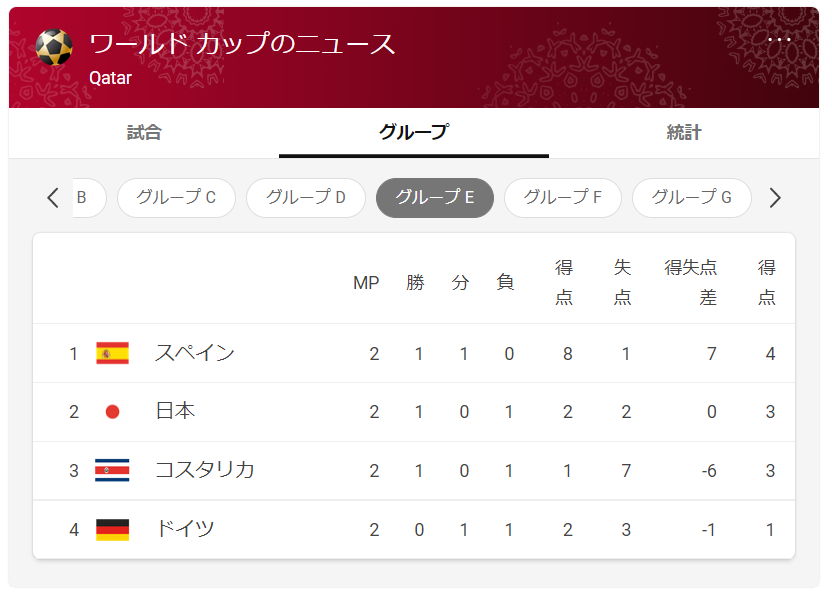Open the コスタリカ team row
This screenshot has height=598, width=832.
(x=414, y=471)
